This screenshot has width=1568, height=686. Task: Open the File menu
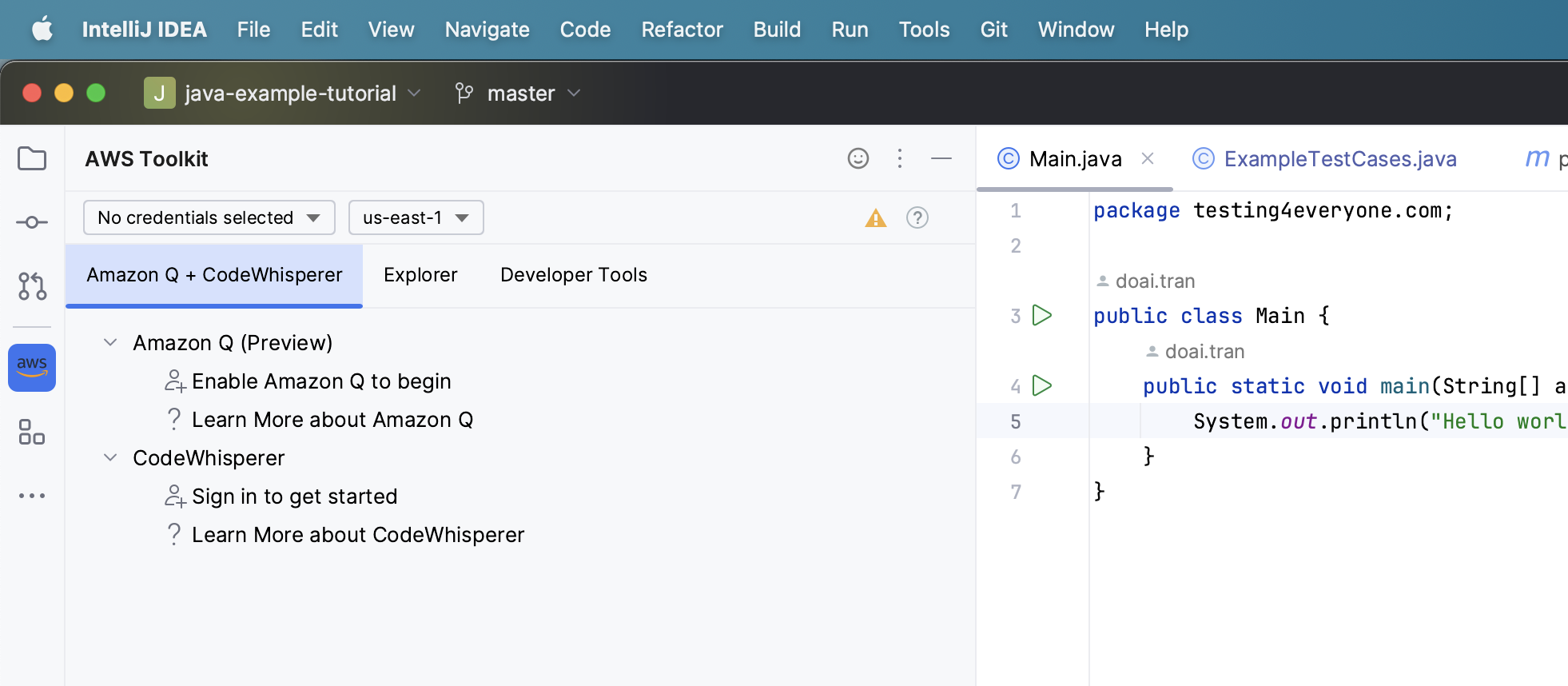pyautogui.click(x=254, y=30)
